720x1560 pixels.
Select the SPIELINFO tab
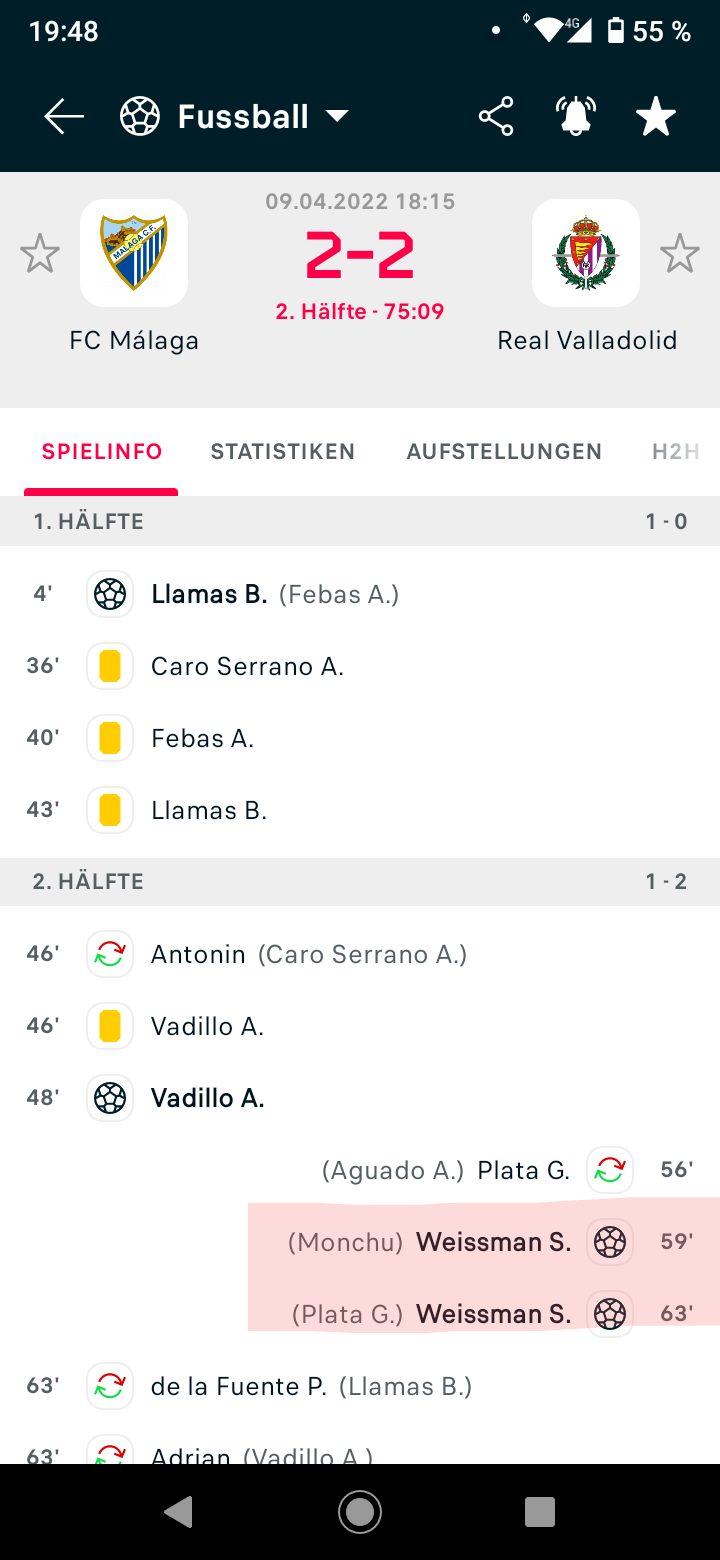coord(102,451)
